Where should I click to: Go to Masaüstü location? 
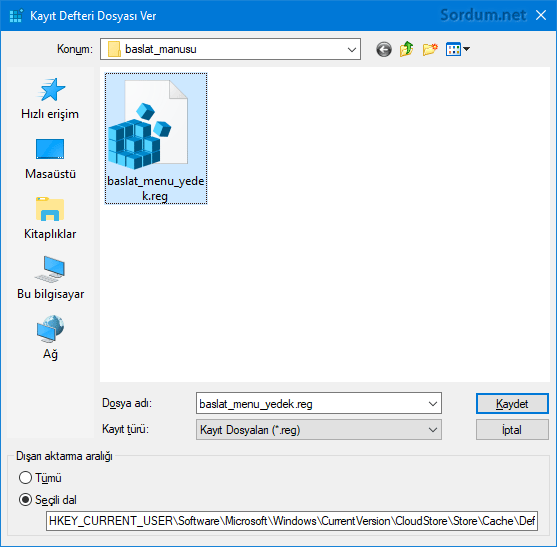(50, 159)
